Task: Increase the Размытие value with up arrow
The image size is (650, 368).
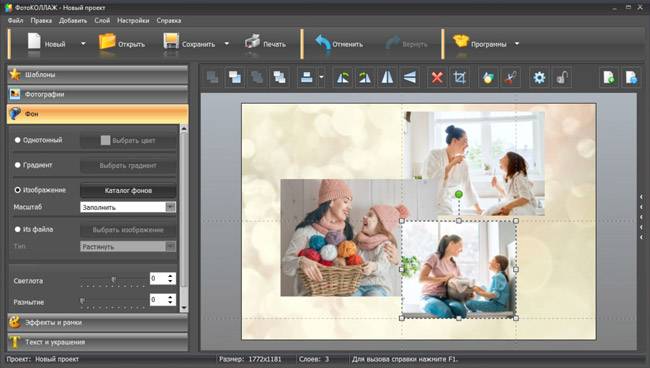Action: point(170,297)
